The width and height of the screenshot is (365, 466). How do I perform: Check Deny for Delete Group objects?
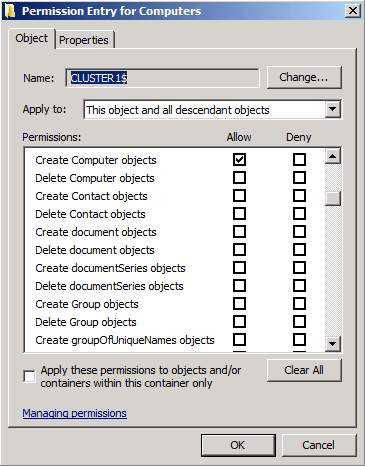299,322
